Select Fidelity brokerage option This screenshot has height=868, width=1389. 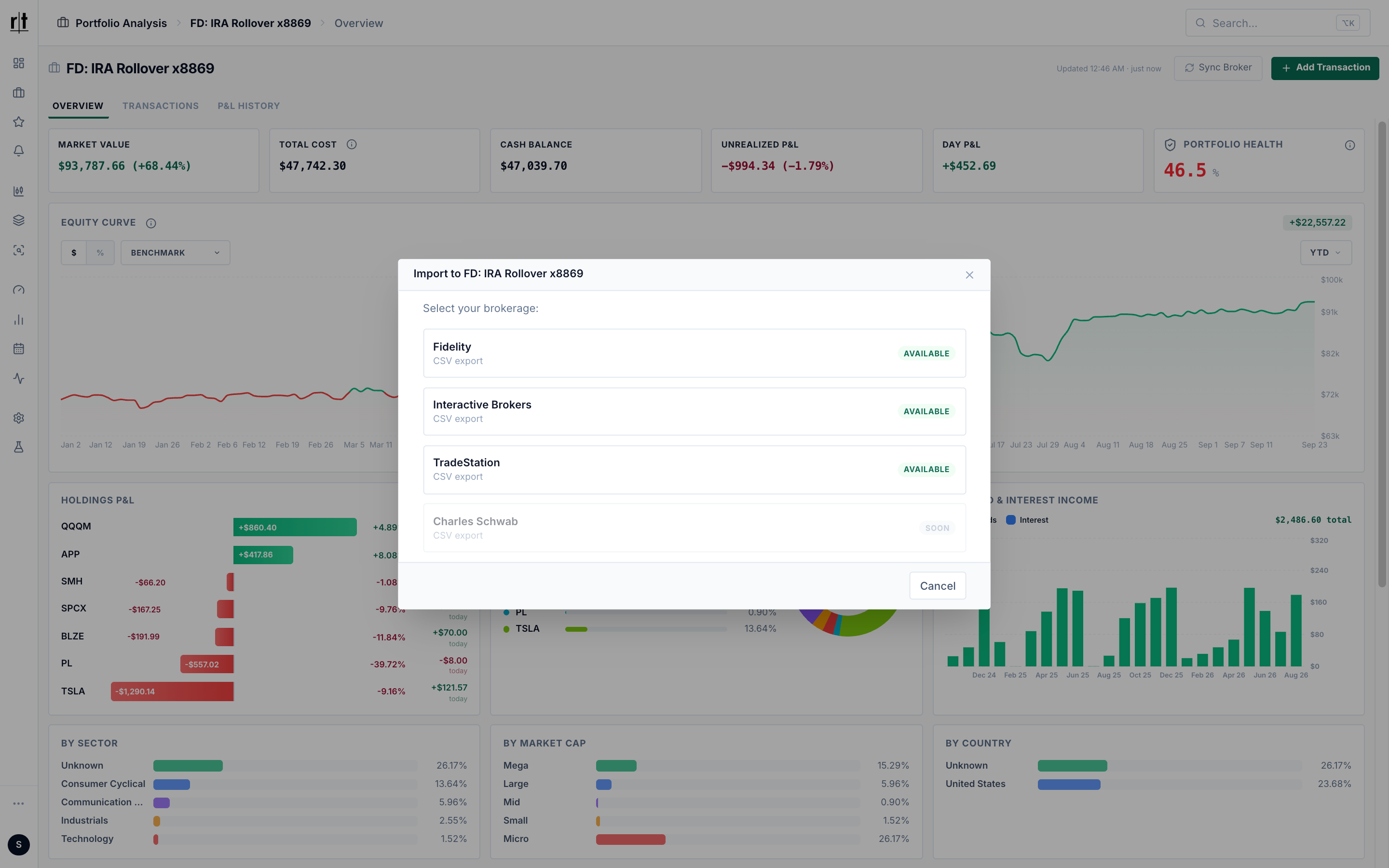694,353
